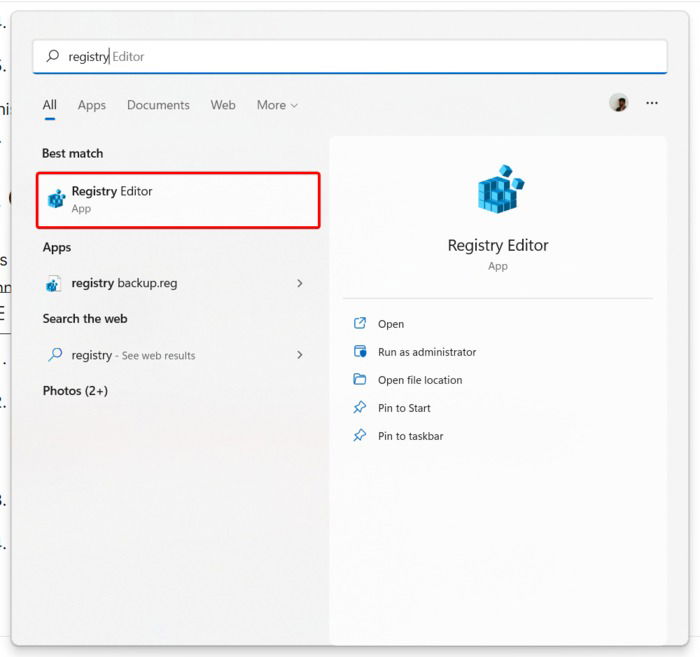Viewport: 700px width, 657px height.
Task: Open the user profile avatar
Action: tap(619, 103)
